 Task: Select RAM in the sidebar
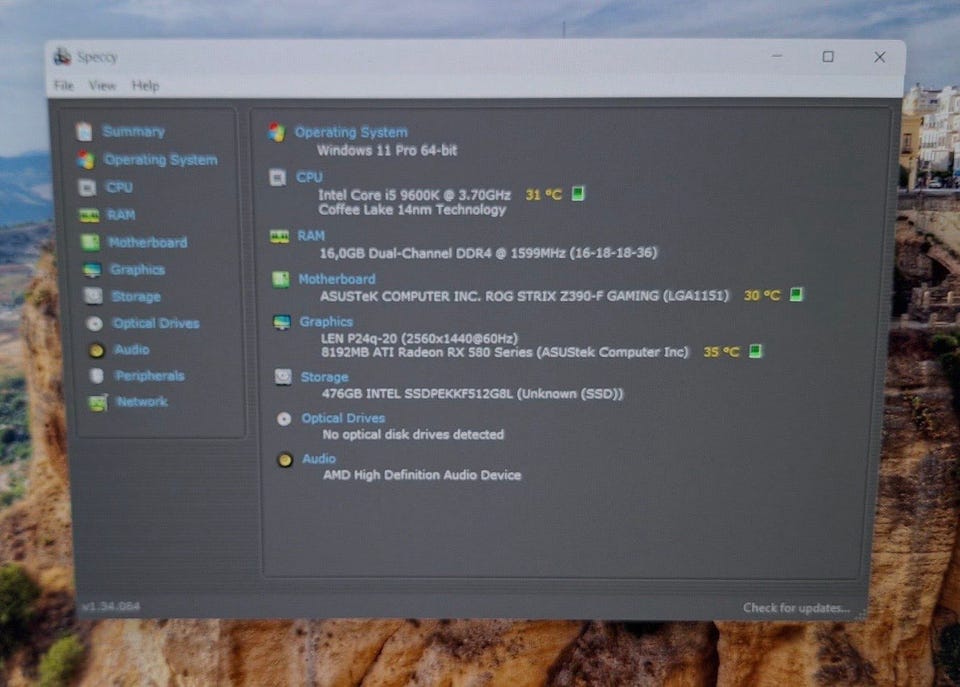[x=121, y=215]
